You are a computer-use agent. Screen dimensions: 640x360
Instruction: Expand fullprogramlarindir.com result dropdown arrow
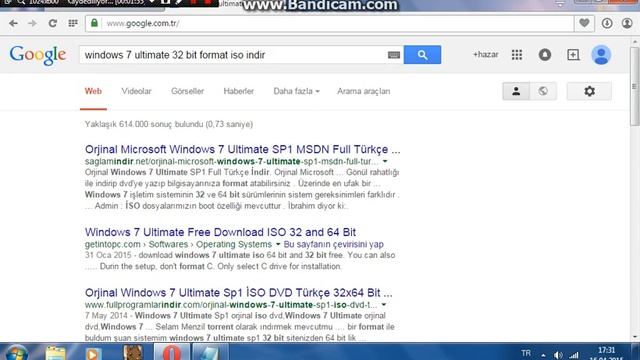[384, 305]
